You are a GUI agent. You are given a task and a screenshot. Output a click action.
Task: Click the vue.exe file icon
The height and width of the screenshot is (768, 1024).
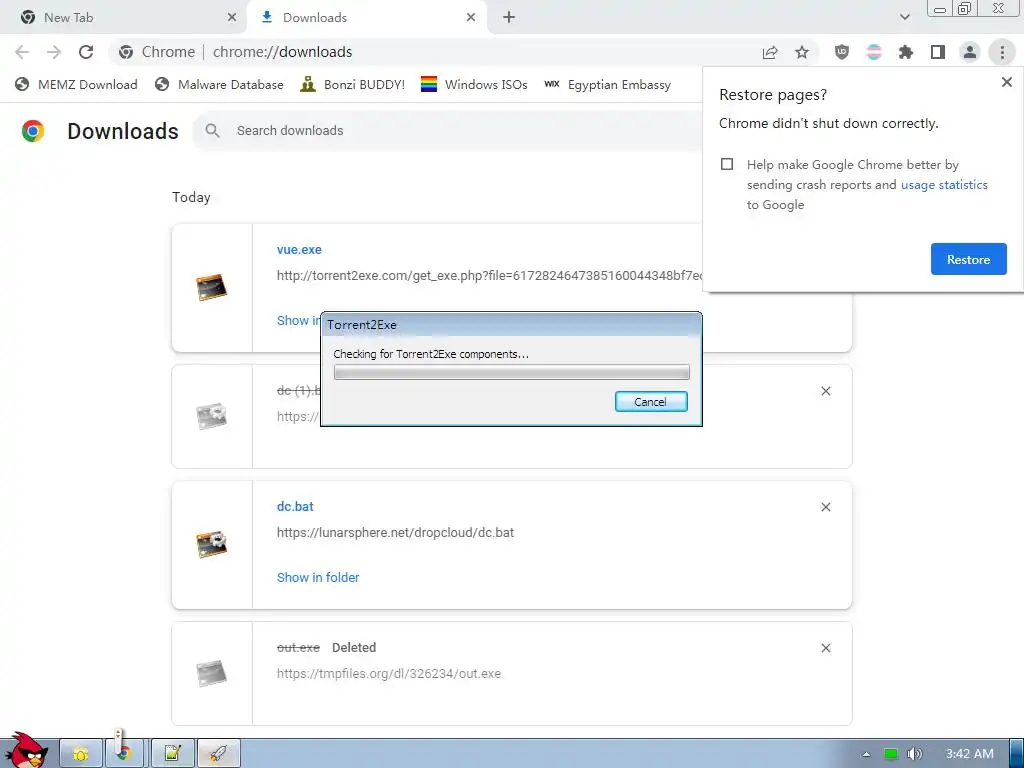212,287
